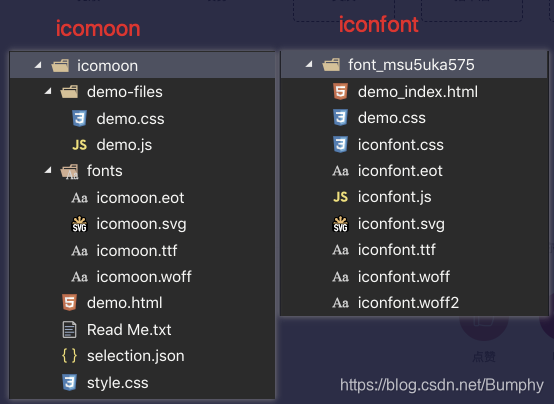Click JS icon beside demo.js
The width and height of the screenshot is (554, 404).
click(x=79, y=145)
